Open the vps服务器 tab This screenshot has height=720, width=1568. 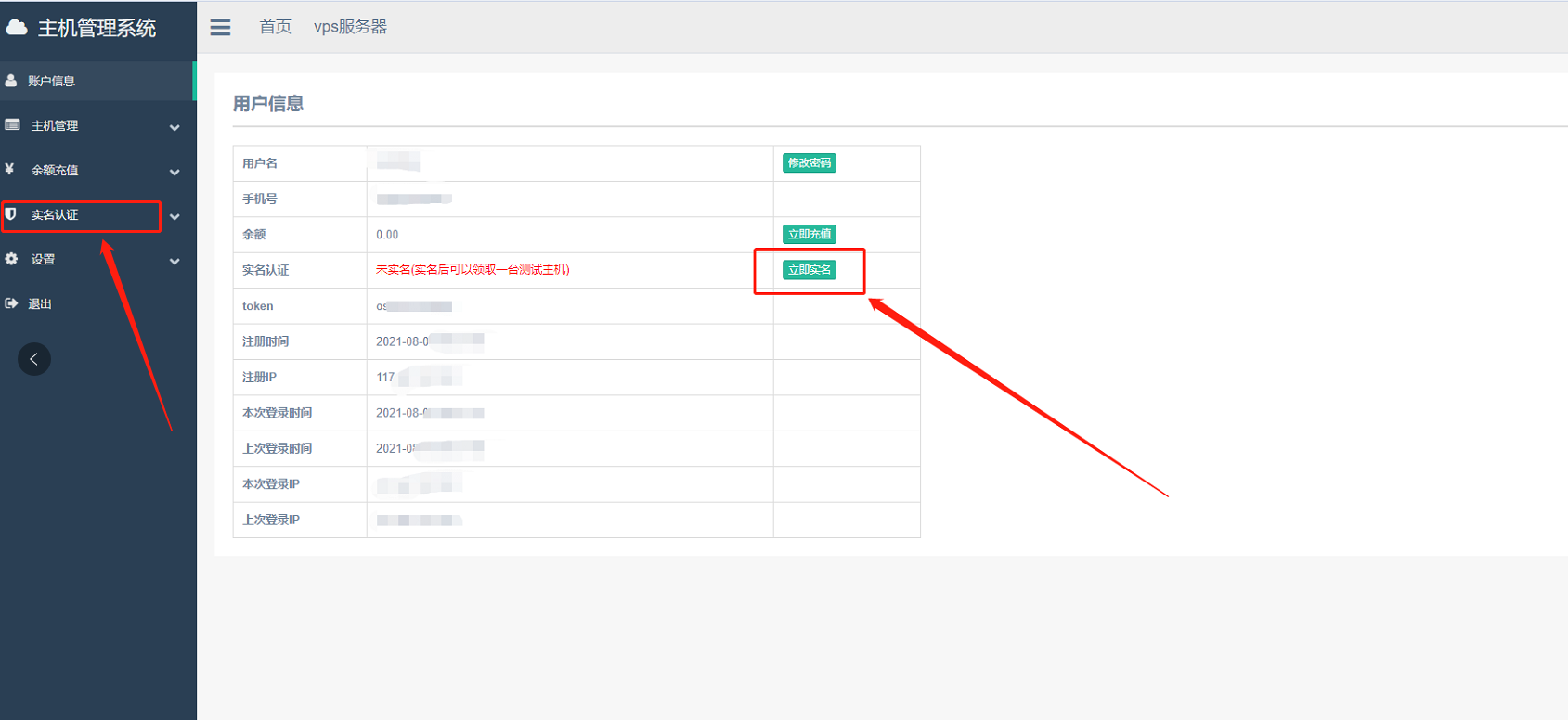[x=350, y=27]
